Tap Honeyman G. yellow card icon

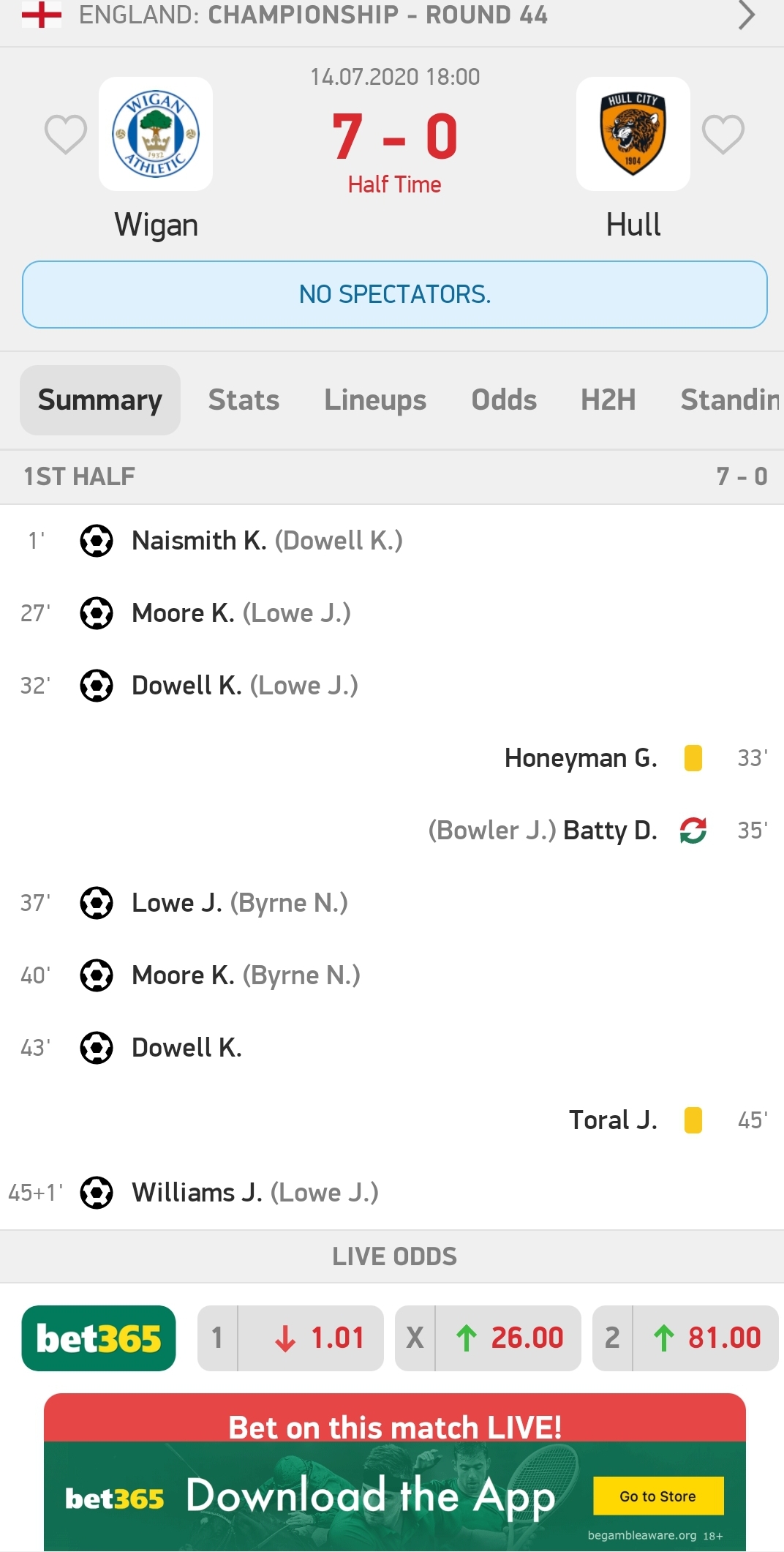click(x=693, y=758)
